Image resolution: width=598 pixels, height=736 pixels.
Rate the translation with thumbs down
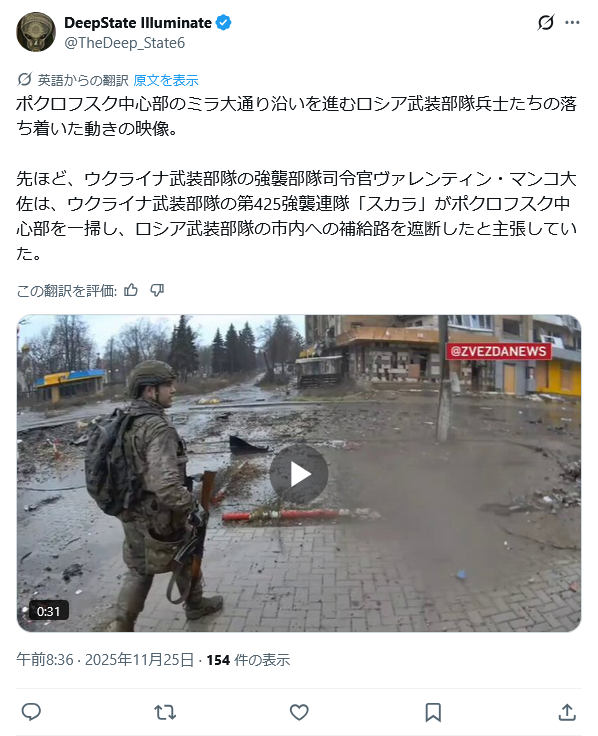pos(157,291)
